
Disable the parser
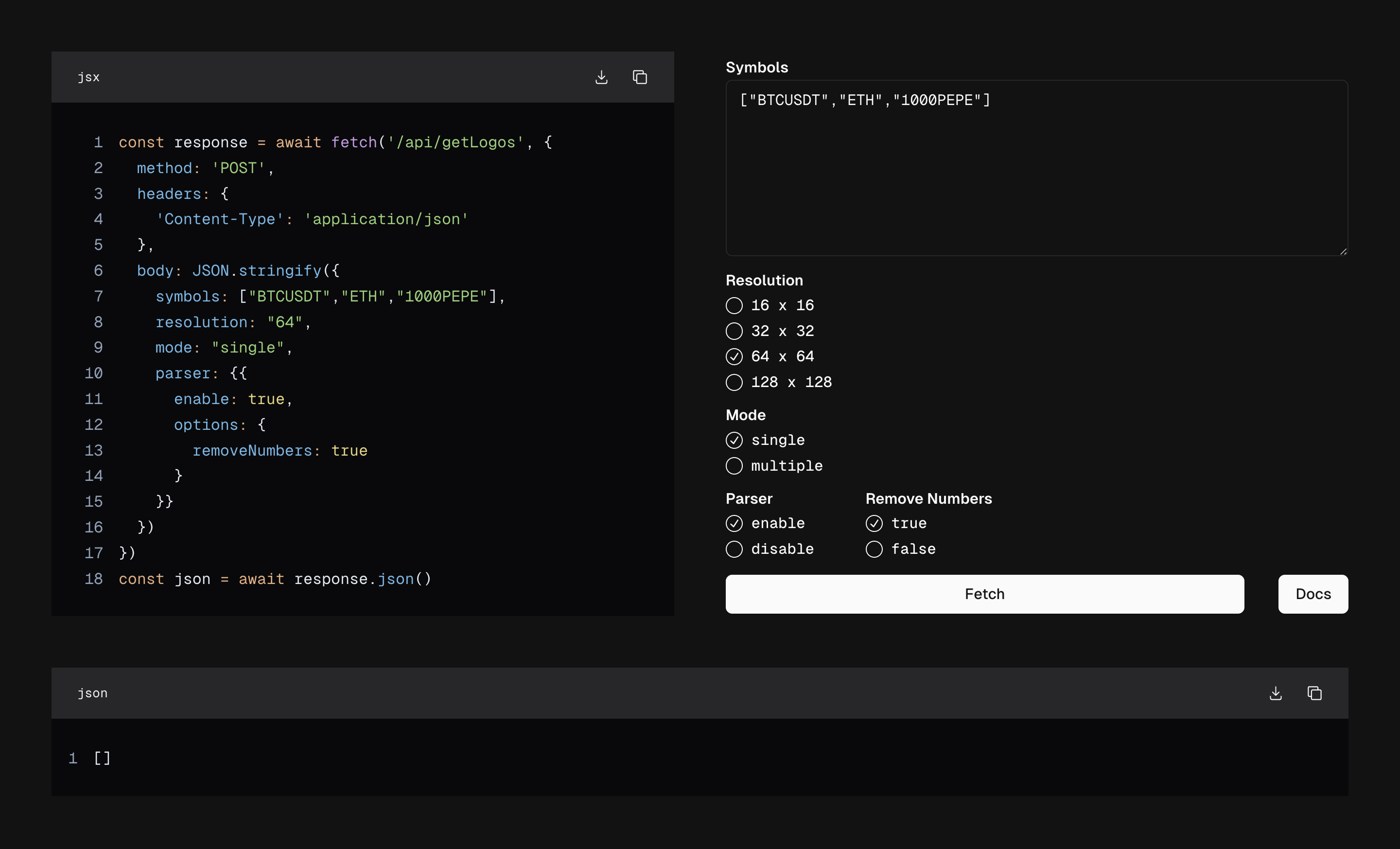pyautogui.click(x=734, y=549)
